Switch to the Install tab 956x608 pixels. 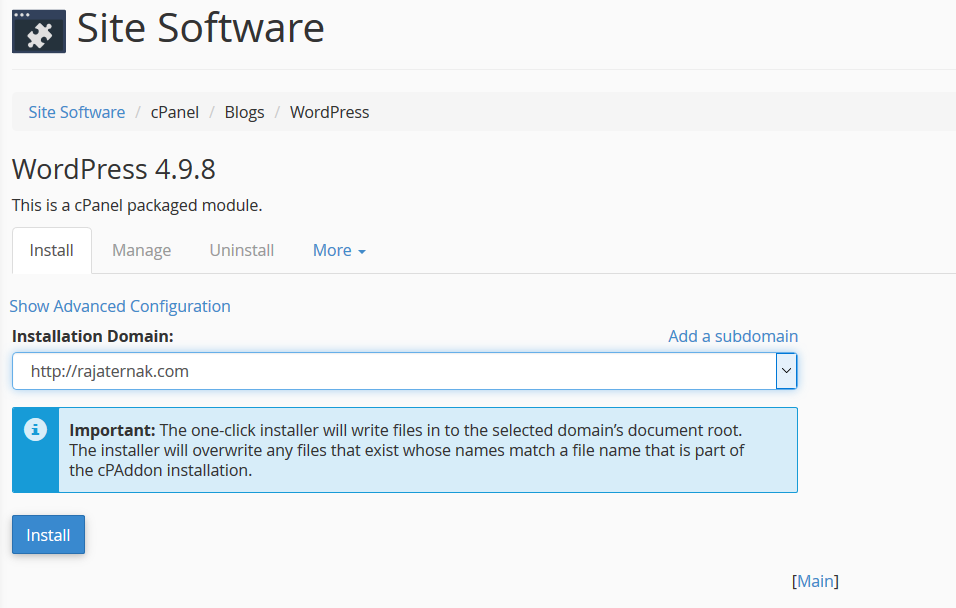click(x=52, y=250)
